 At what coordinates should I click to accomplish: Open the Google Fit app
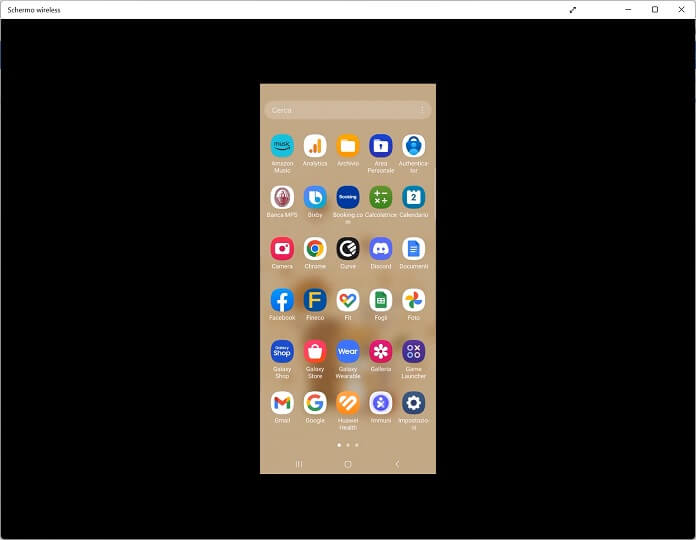click(x=348, y=300)
